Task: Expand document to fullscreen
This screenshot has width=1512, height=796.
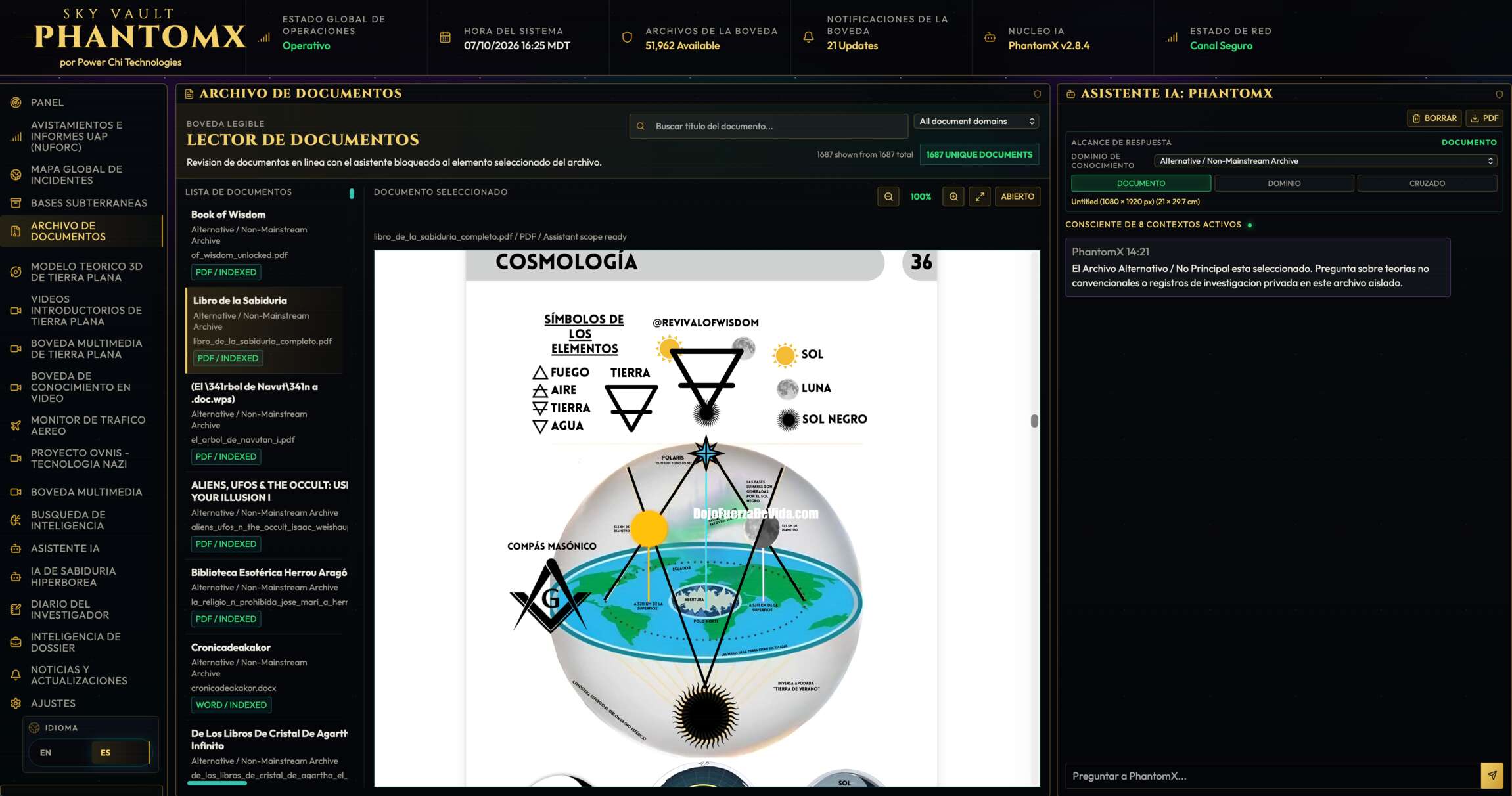Action: click(x=980, y=196)
